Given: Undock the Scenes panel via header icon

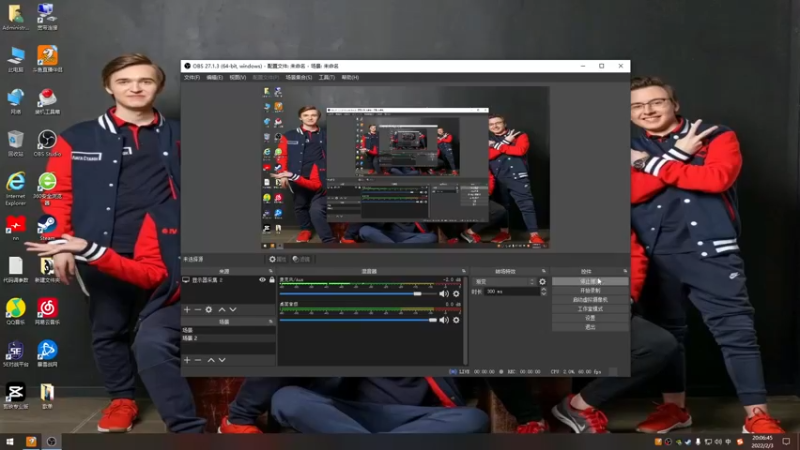Looking at the screenshot, I should [271, 322].
